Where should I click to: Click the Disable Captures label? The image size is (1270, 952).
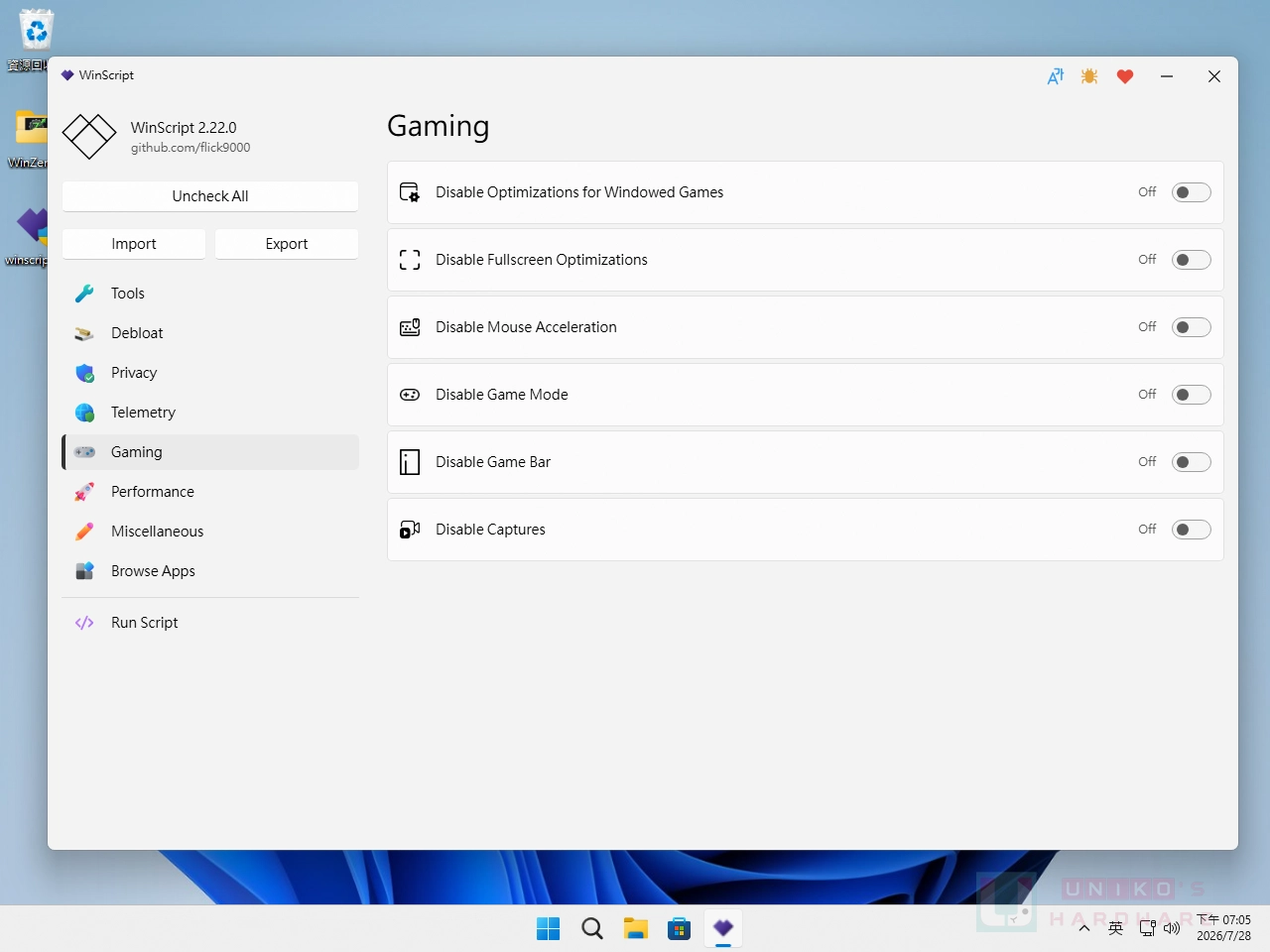coord(490,530)
